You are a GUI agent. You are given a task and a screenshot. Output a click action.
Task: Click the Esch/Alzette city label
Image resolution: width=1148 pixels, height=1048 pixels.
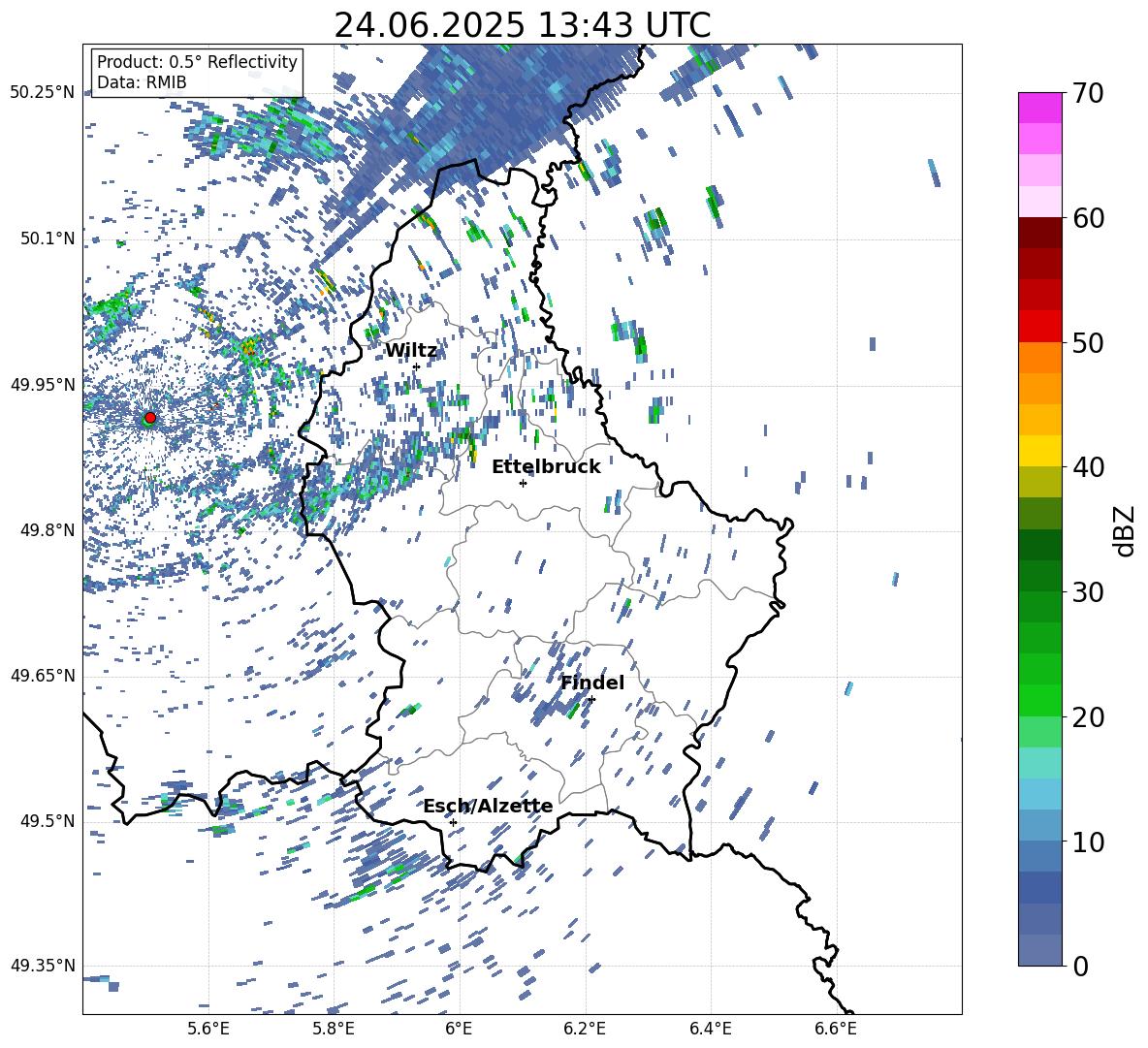[488, 807]
